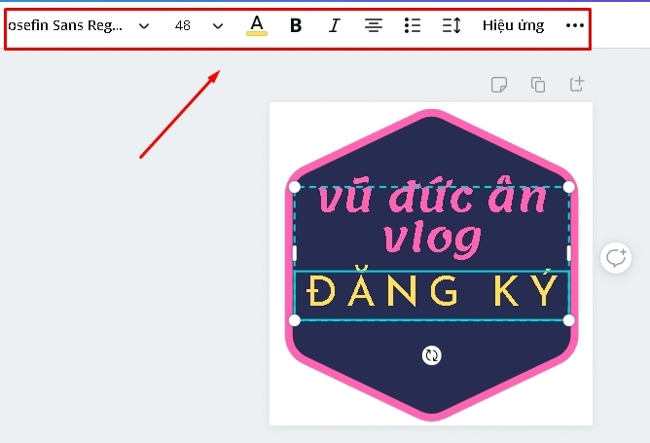Click the top-left corner resize handle

coord(294,187)
